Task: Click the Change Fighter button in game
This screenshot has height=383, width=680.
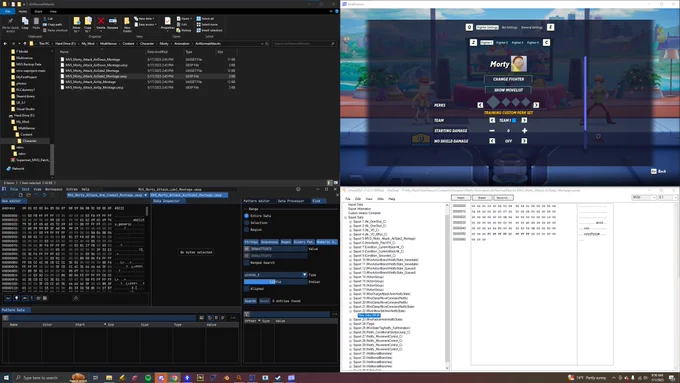Action: coord(508,79)
